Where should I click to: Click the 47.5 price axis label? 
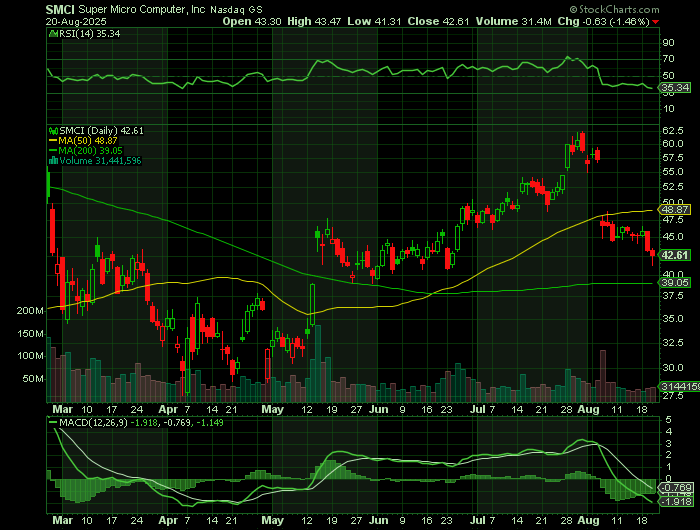coord(673,220)
